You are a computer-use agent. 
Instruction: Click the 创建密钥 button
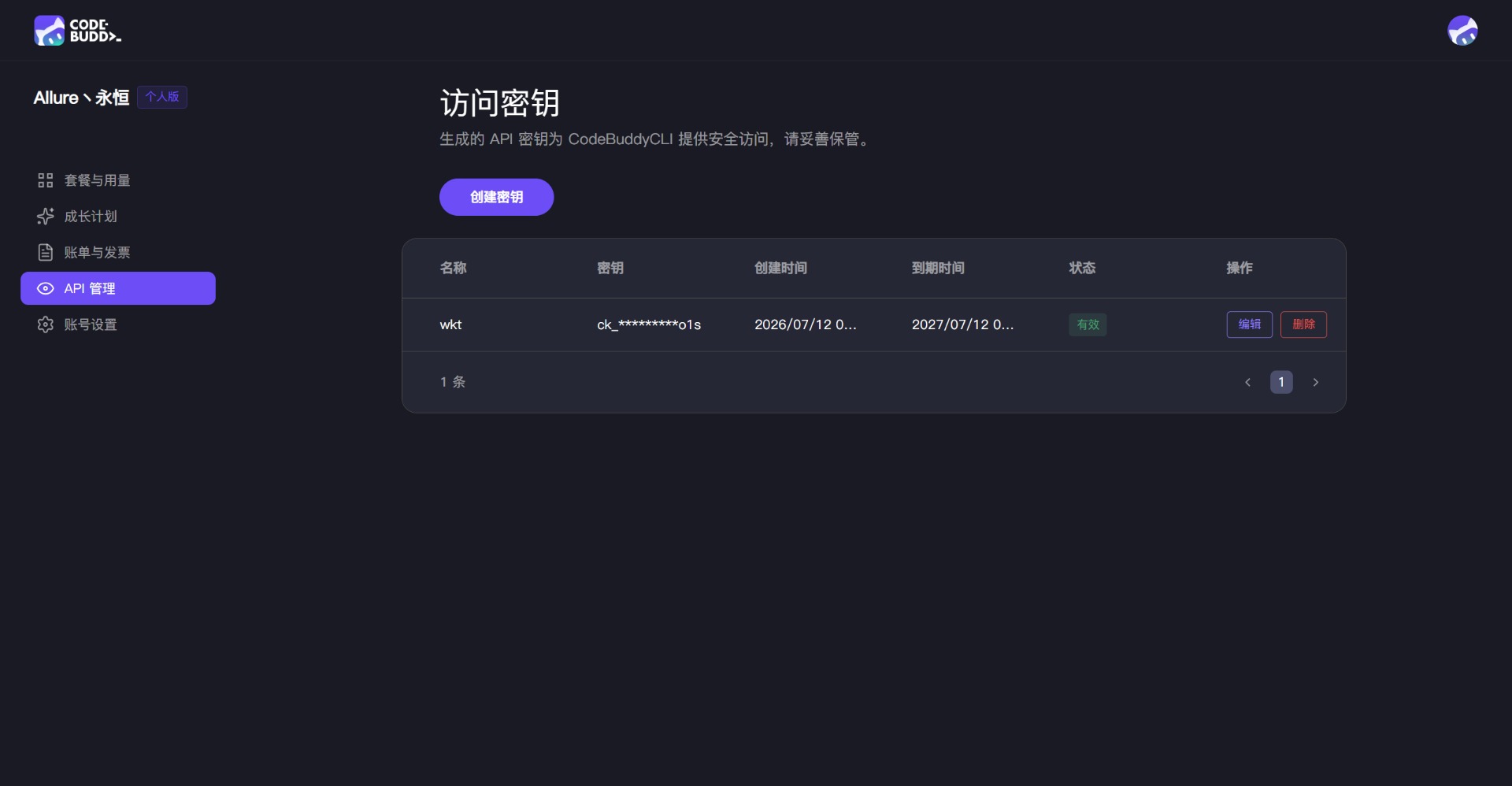pos(496,197)
